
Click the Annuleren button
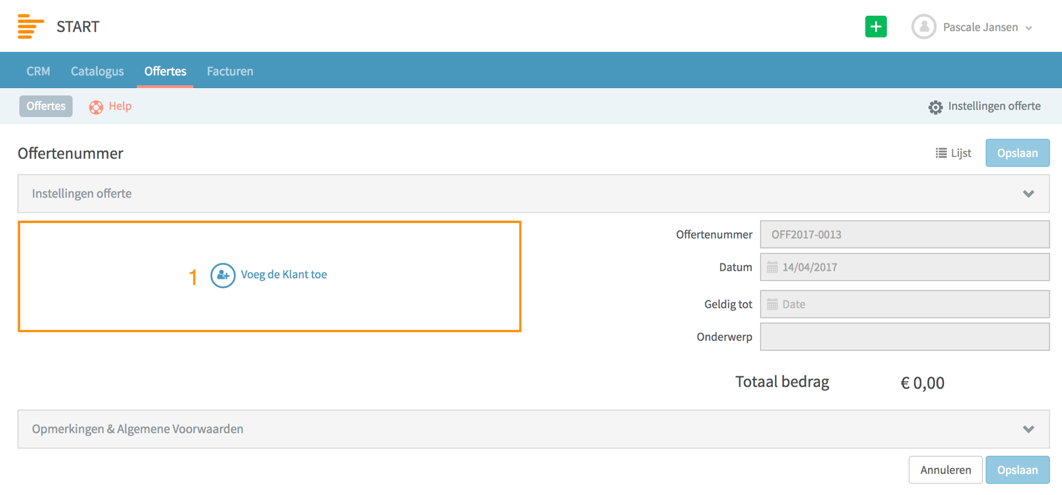click(x=946, y=470)
